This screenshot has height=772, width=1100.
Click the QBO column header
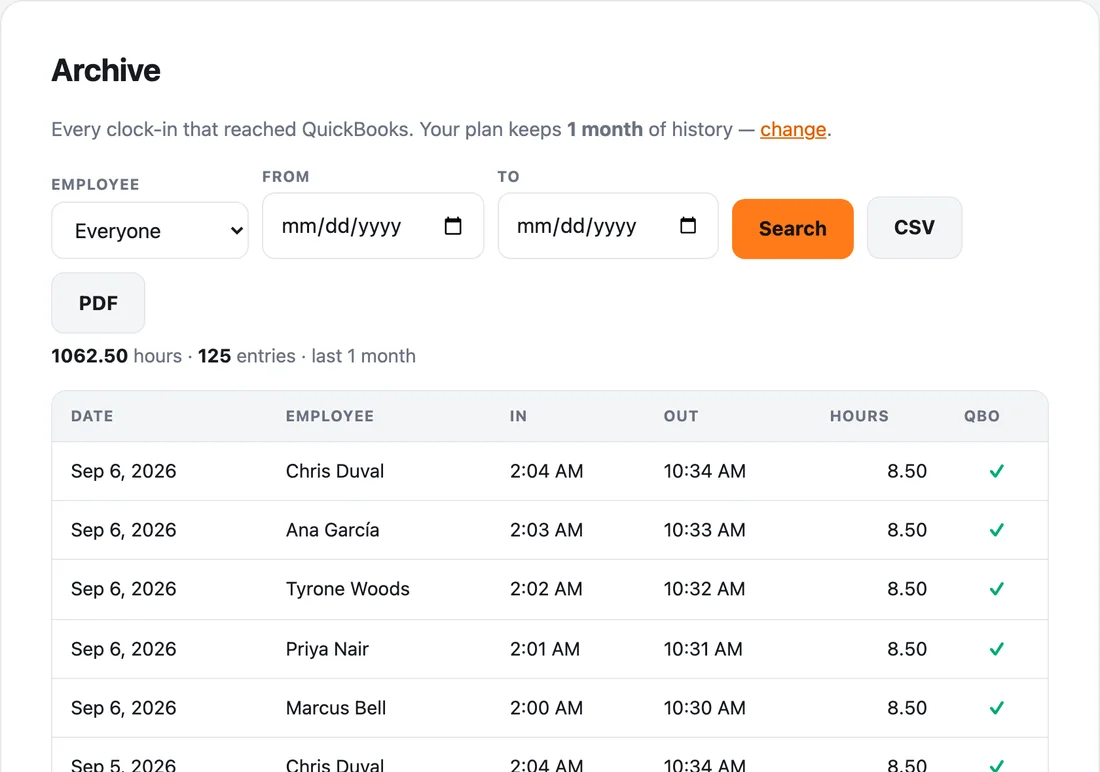tap(981, 416)
